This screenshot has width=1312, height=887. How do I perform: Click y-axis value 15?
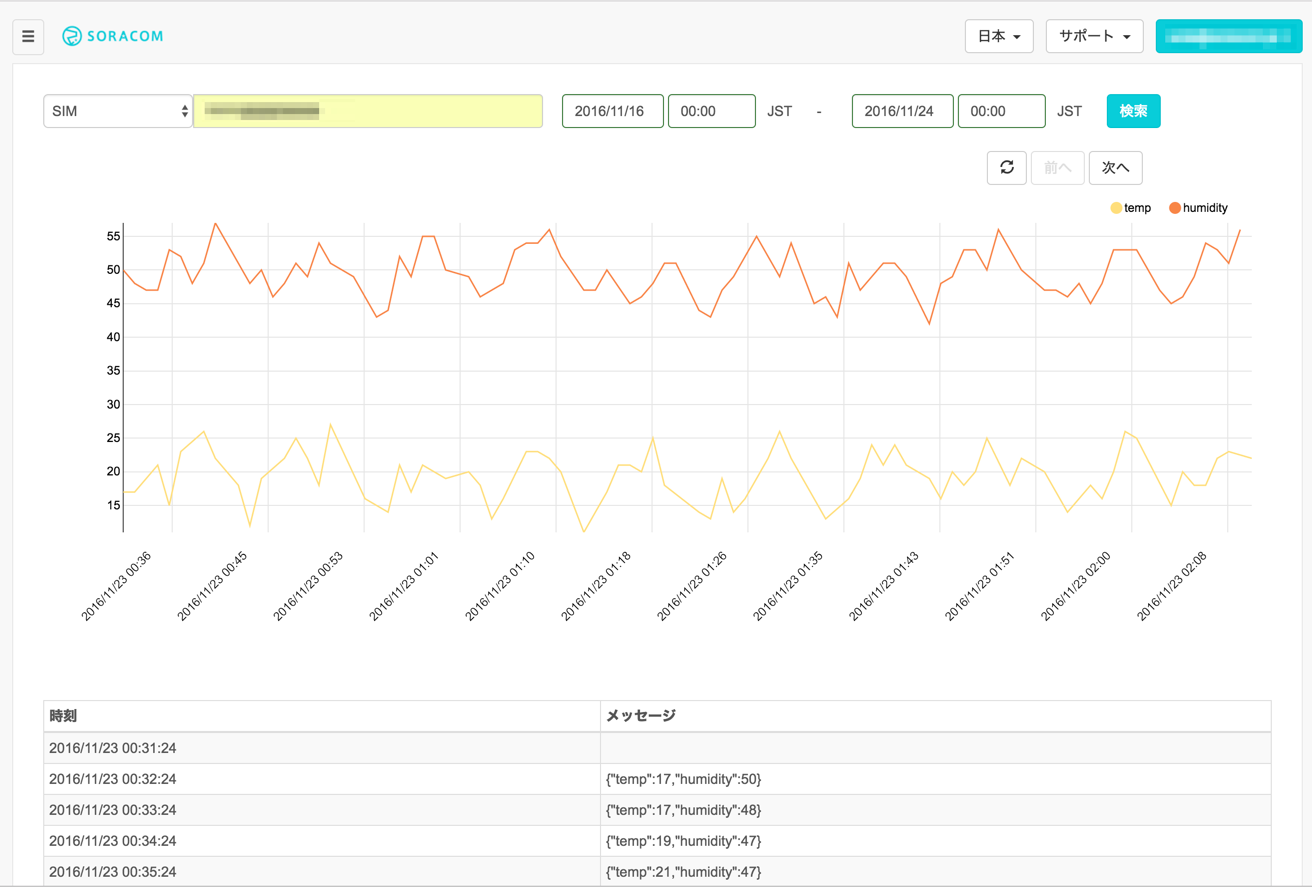pos(113,505)
